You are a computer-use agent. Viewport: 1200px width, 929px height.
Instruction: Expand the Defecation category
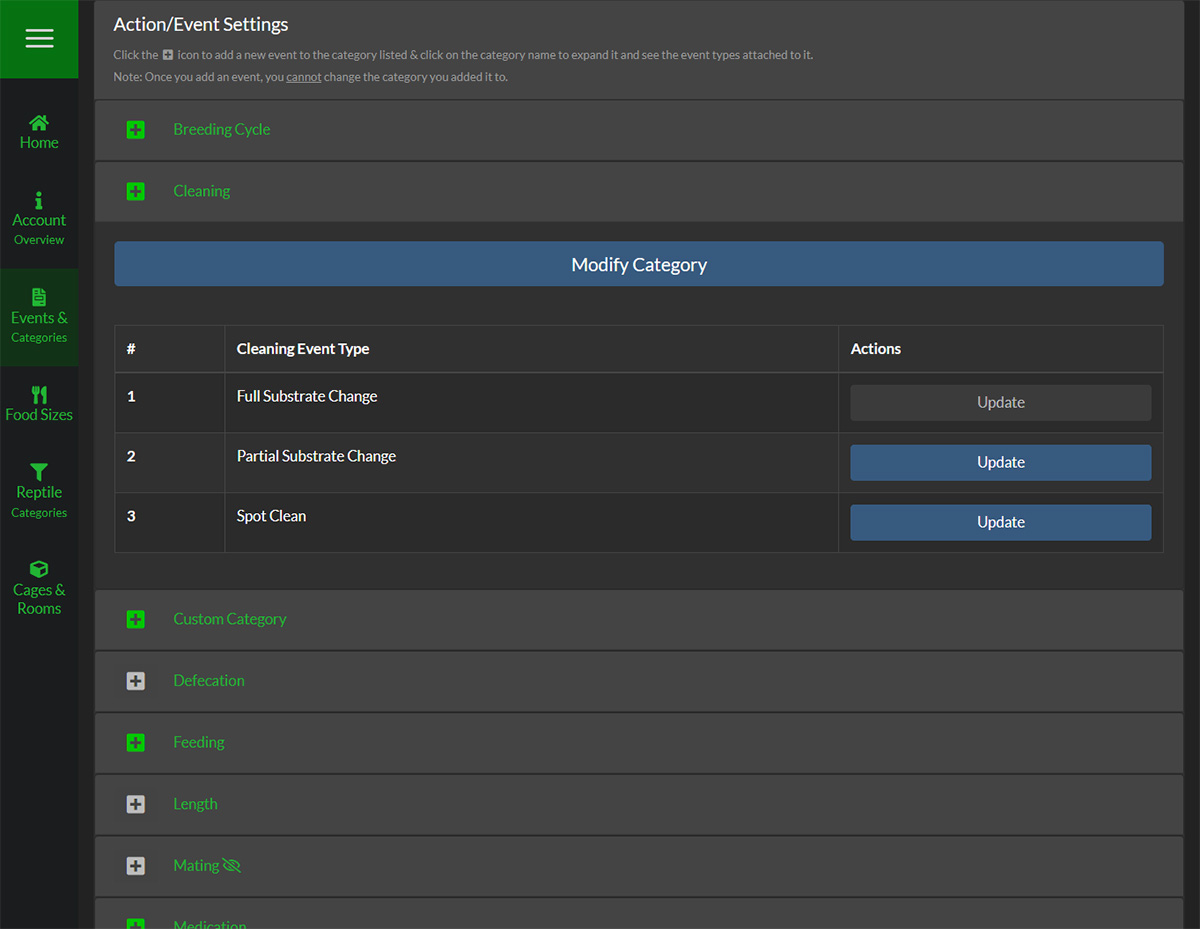[209, 680]
